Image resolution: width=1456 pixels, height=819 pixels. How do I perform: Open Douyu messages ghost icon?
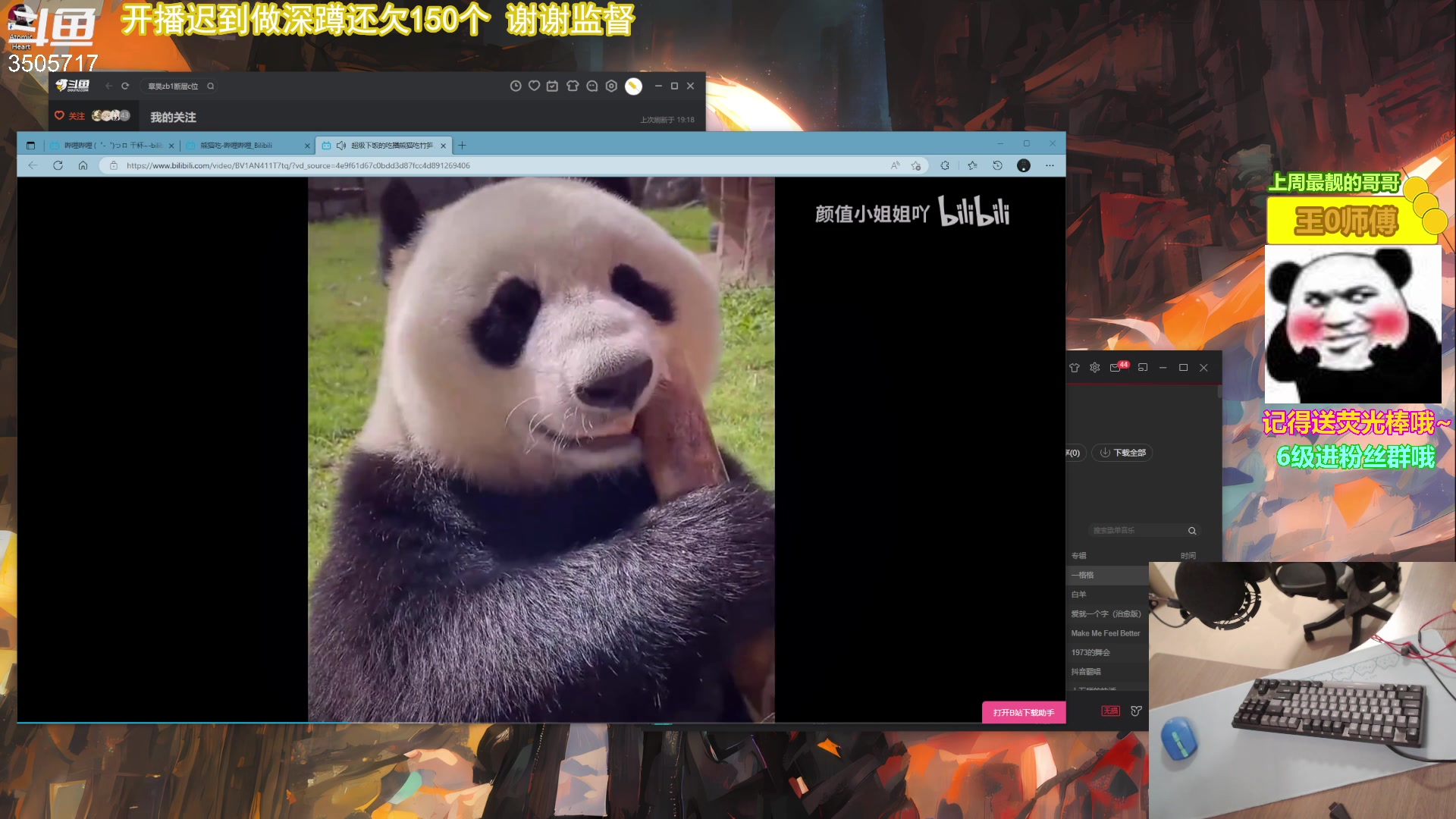tap(591, 86)
